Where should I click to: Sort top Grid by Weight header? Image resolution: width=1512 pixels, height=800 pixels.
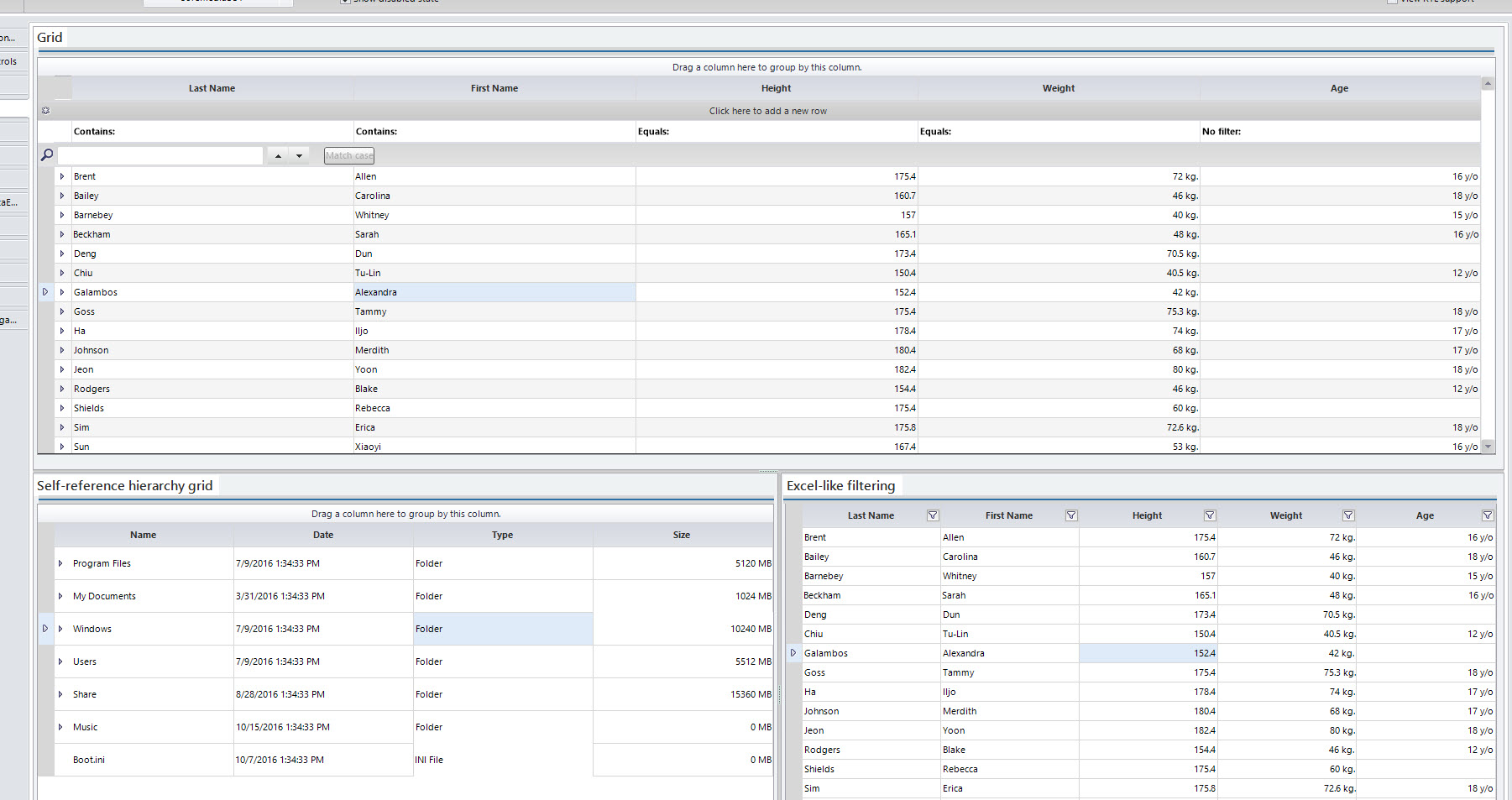(x=1059, y=88)
